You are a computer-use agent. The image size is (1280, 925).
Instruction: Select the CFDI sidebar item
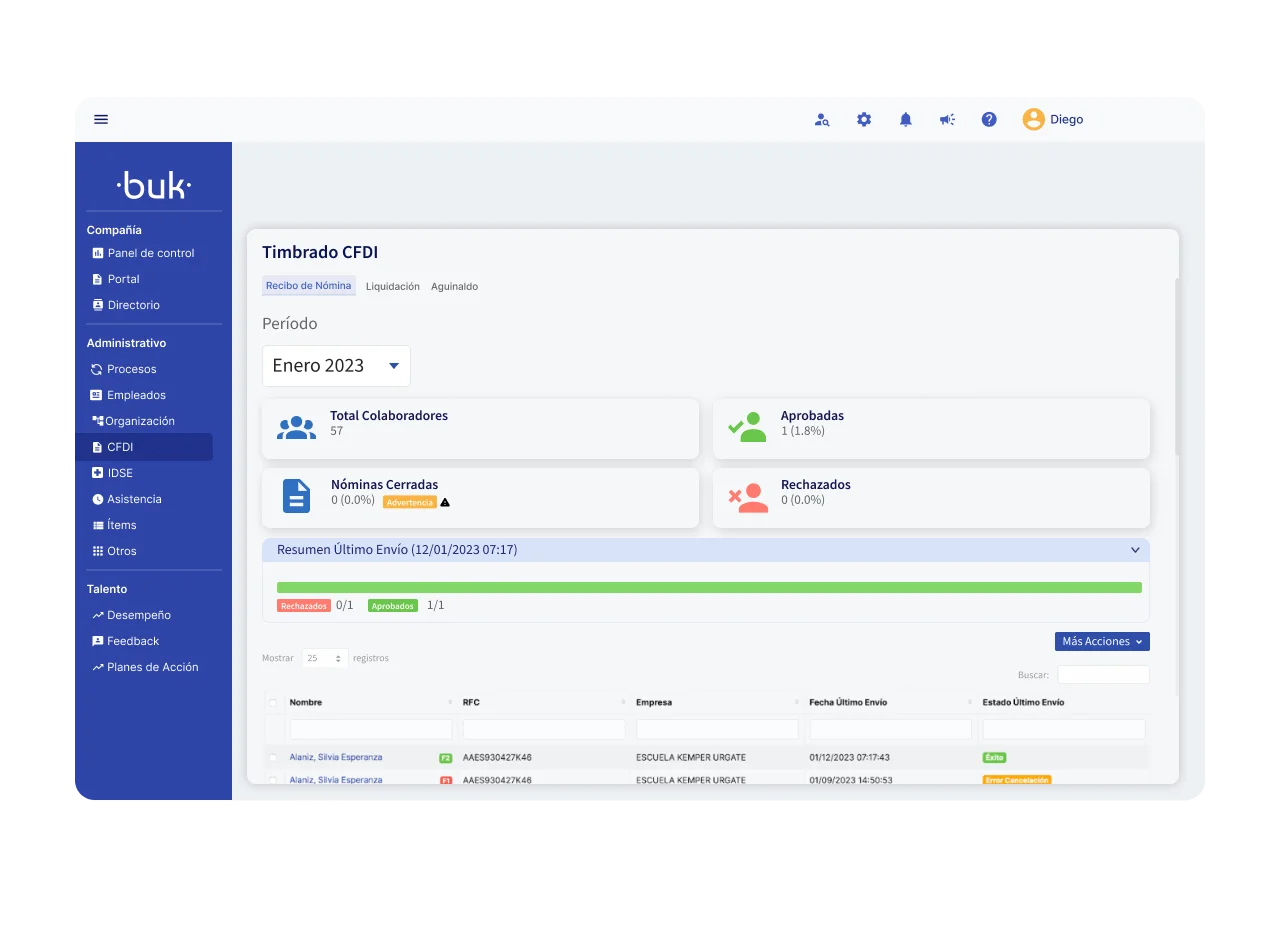144,447
